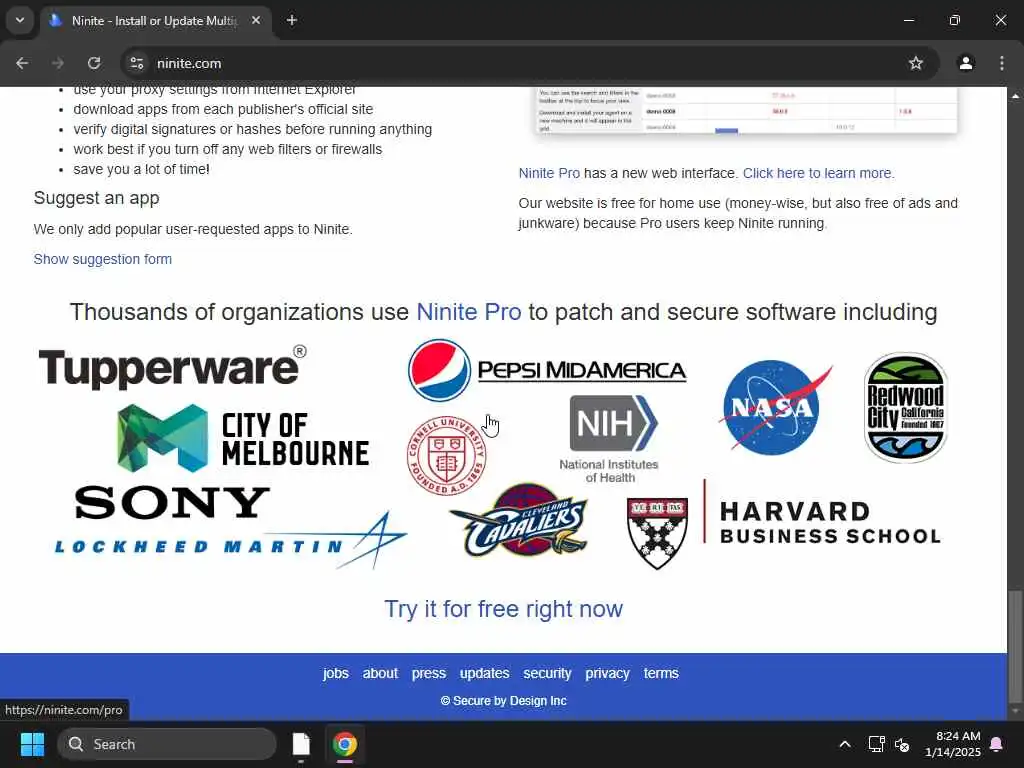
Task: Open a new tab with the plus button
Action: pyautogui.click(x=292, y=20)
